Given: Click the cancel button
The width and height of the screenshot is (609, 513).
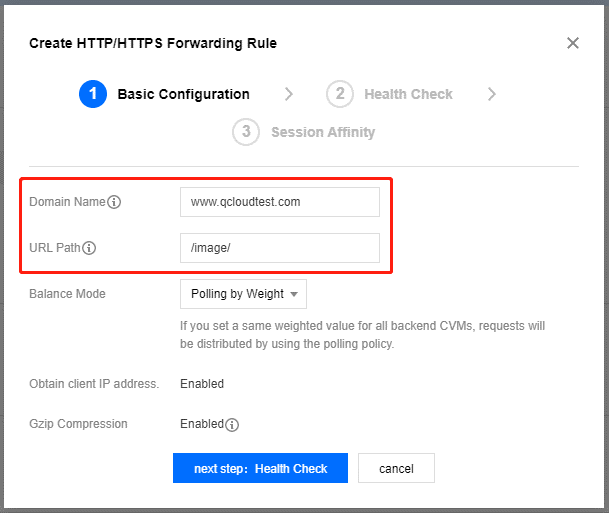Looking at the screenshot, I should click(396, 468).
